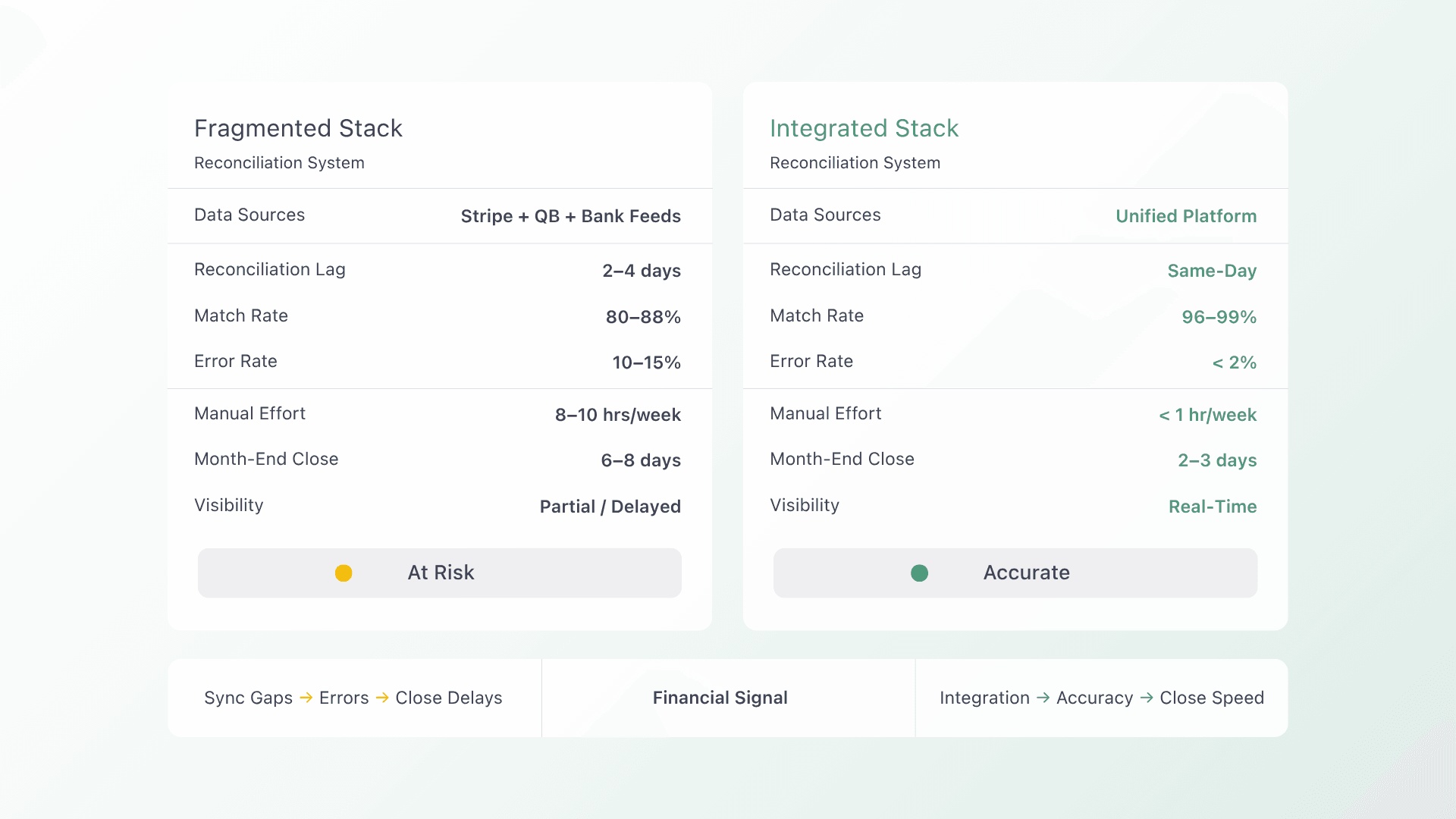Click the yellow At Risk status dot
This screenshot has height=819, width=1456.
[344, 573]
